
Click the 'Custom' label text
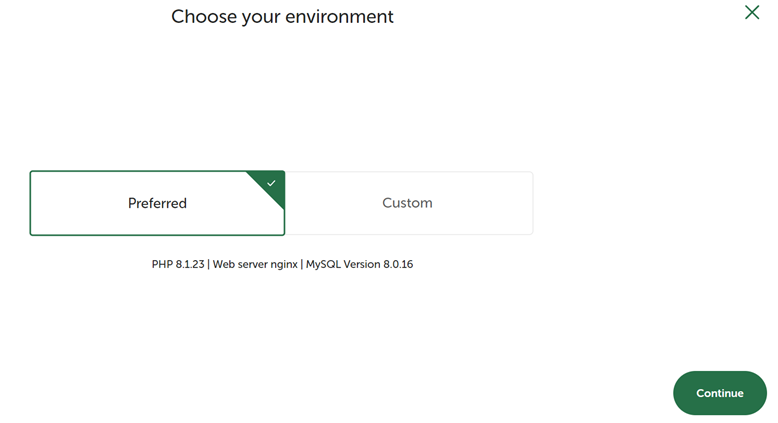(407, 203)
